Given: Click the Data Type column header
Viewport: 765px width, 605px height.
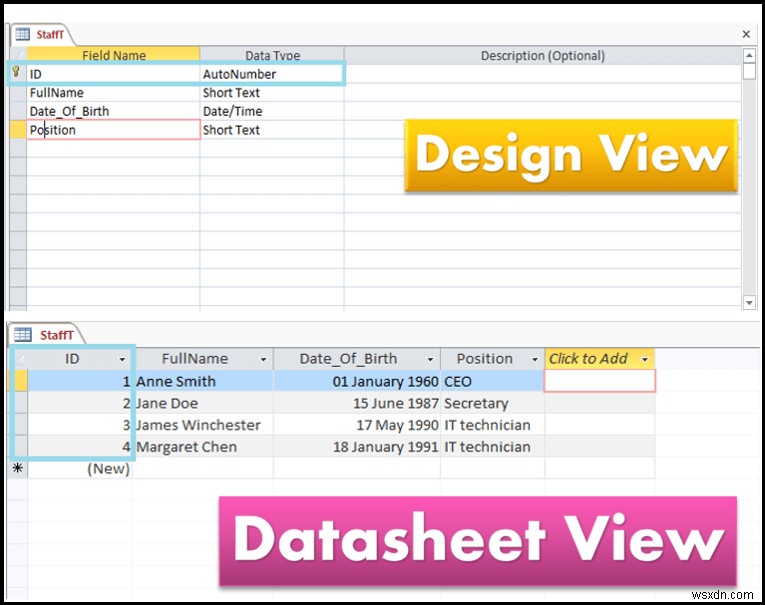Looking at the screenshot, I should coord(272,55).
